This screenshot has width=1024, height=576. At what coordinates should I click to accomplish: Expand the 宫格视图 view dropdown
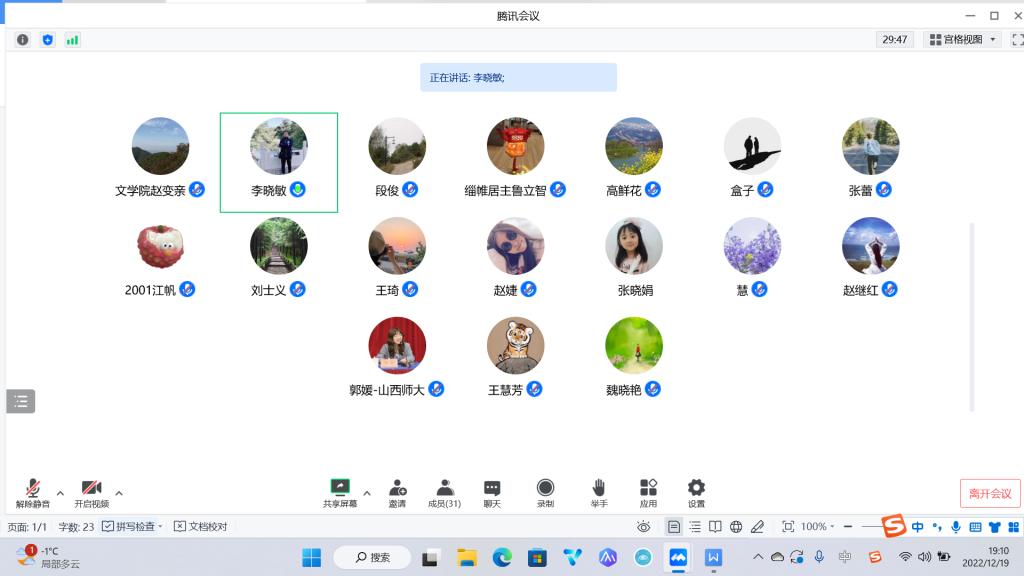pyautogui.click(x=963, y=40)
